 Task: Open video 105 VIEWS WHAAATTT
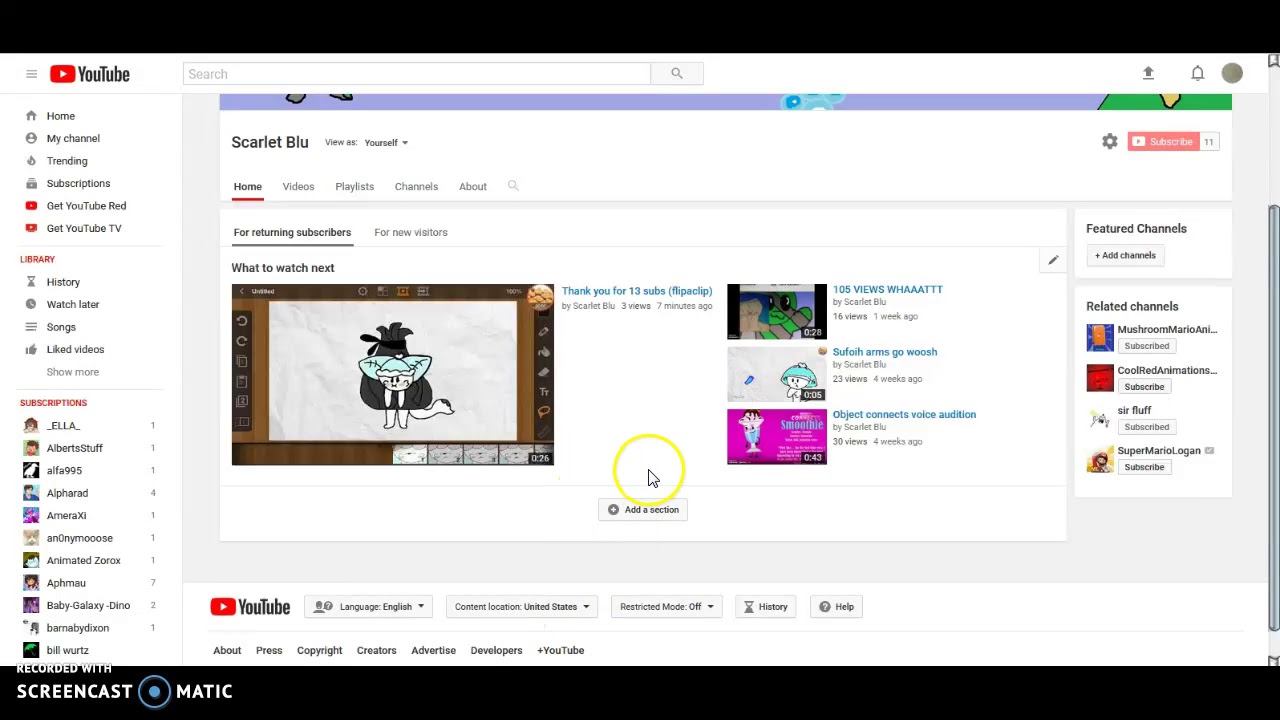(x=888, y=289)
